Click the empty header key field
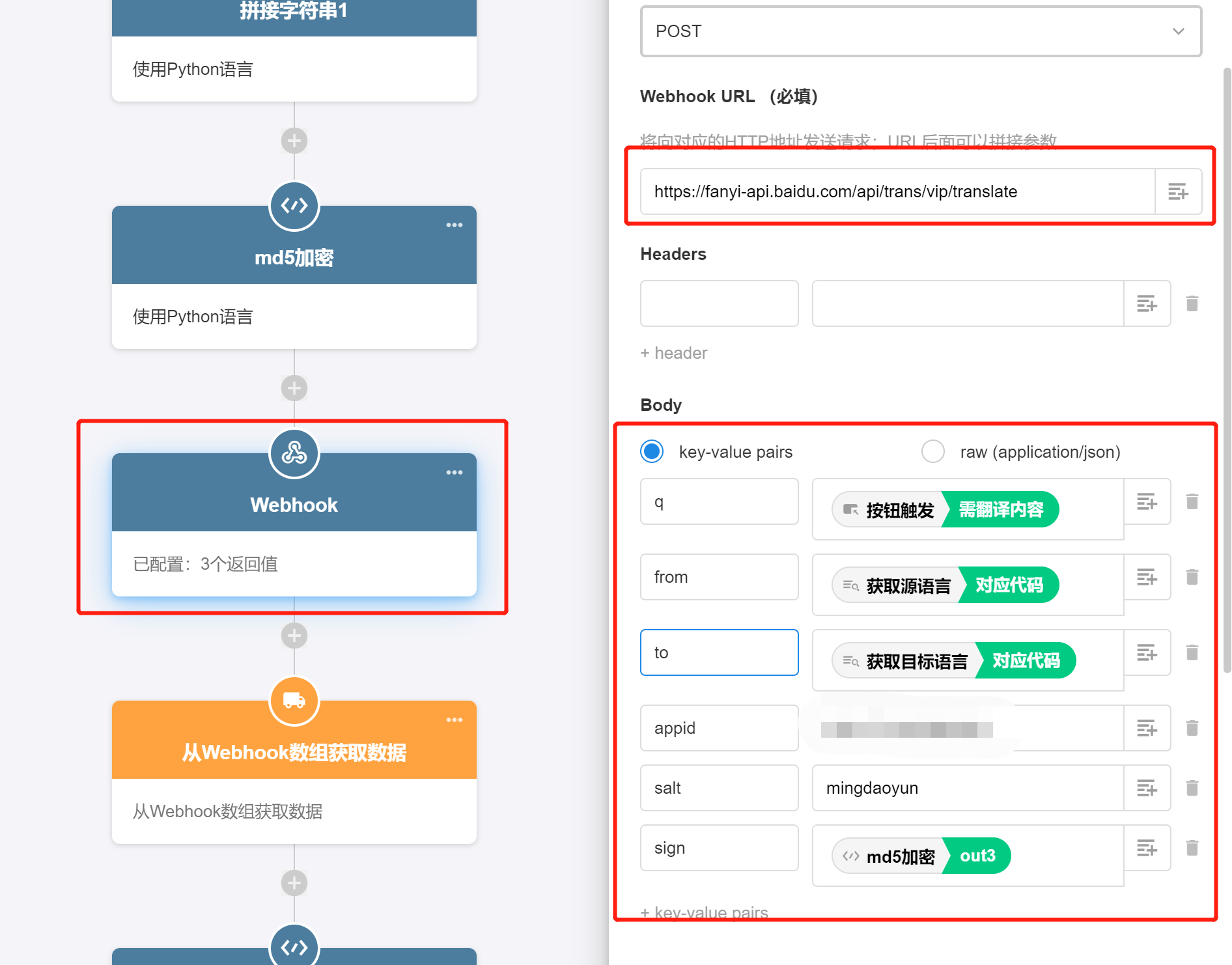The width and height of the screenshot is (1232, 965). tap(719, 303)
